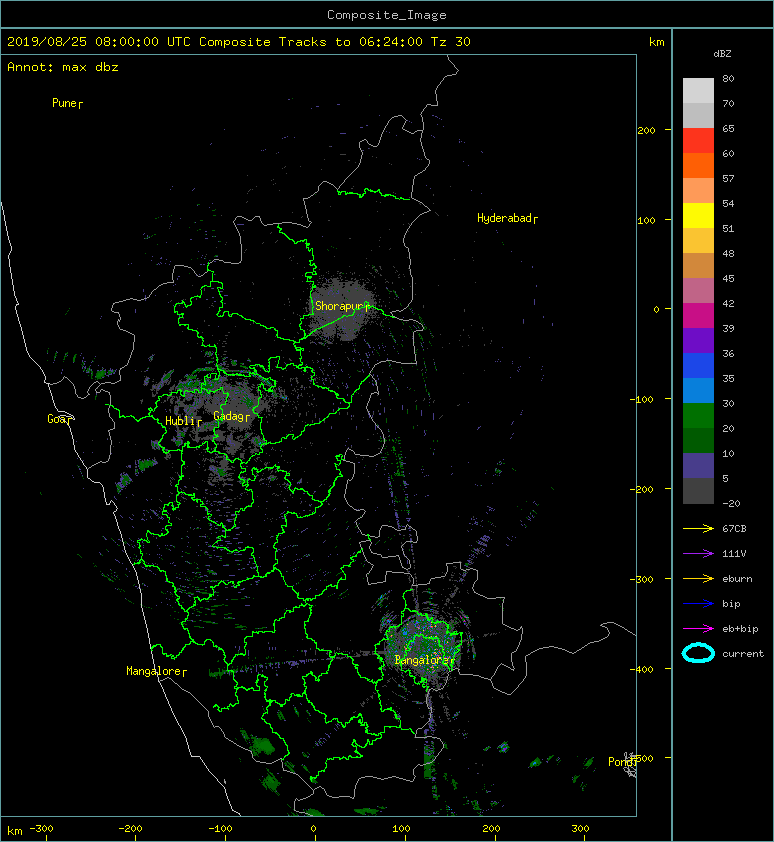Viewport: 774px width, 842px height.
Task: Click the eb+bip legend text
Action: [740, 629]
